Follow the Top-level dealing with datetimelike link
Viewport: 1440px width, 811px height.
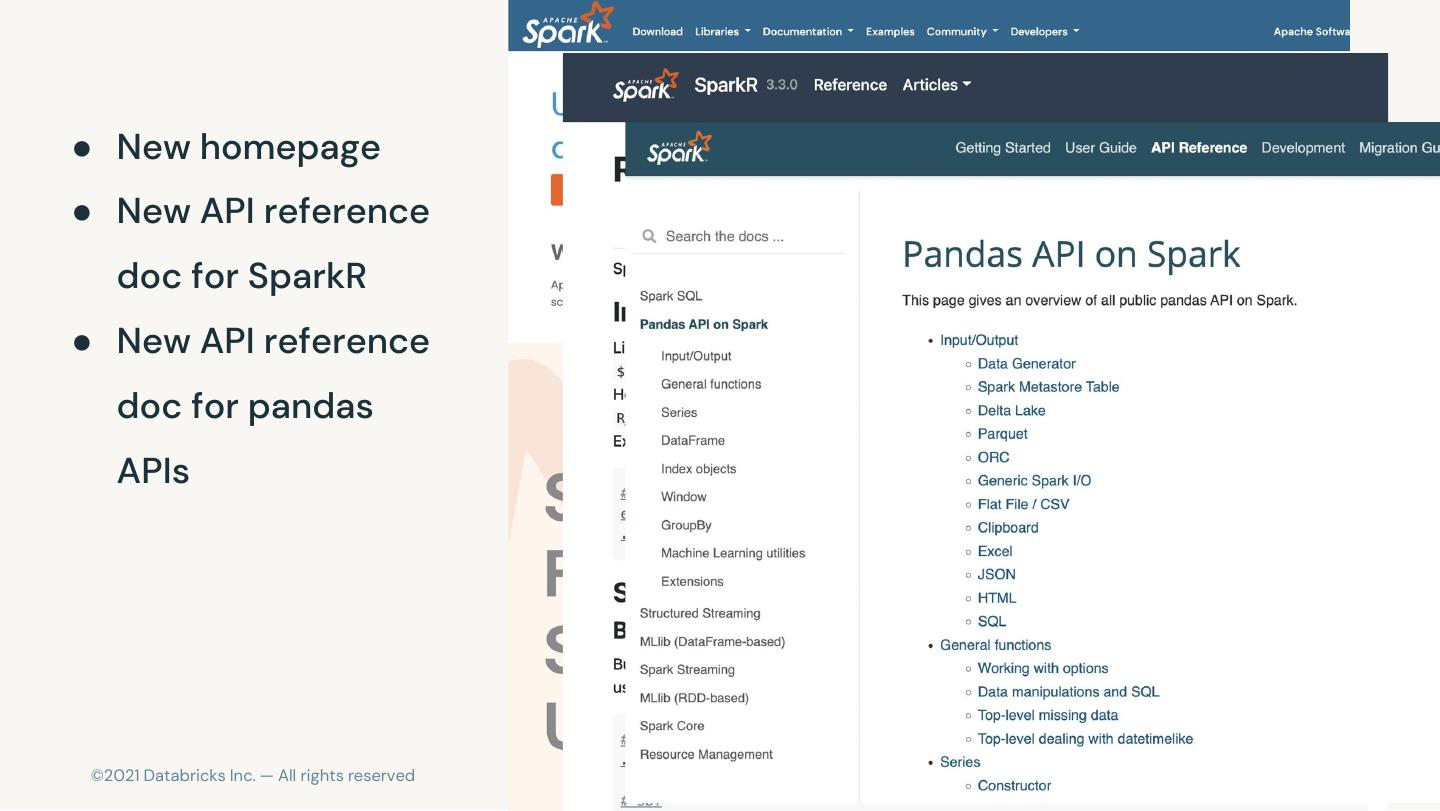(x=1085, y=739)
